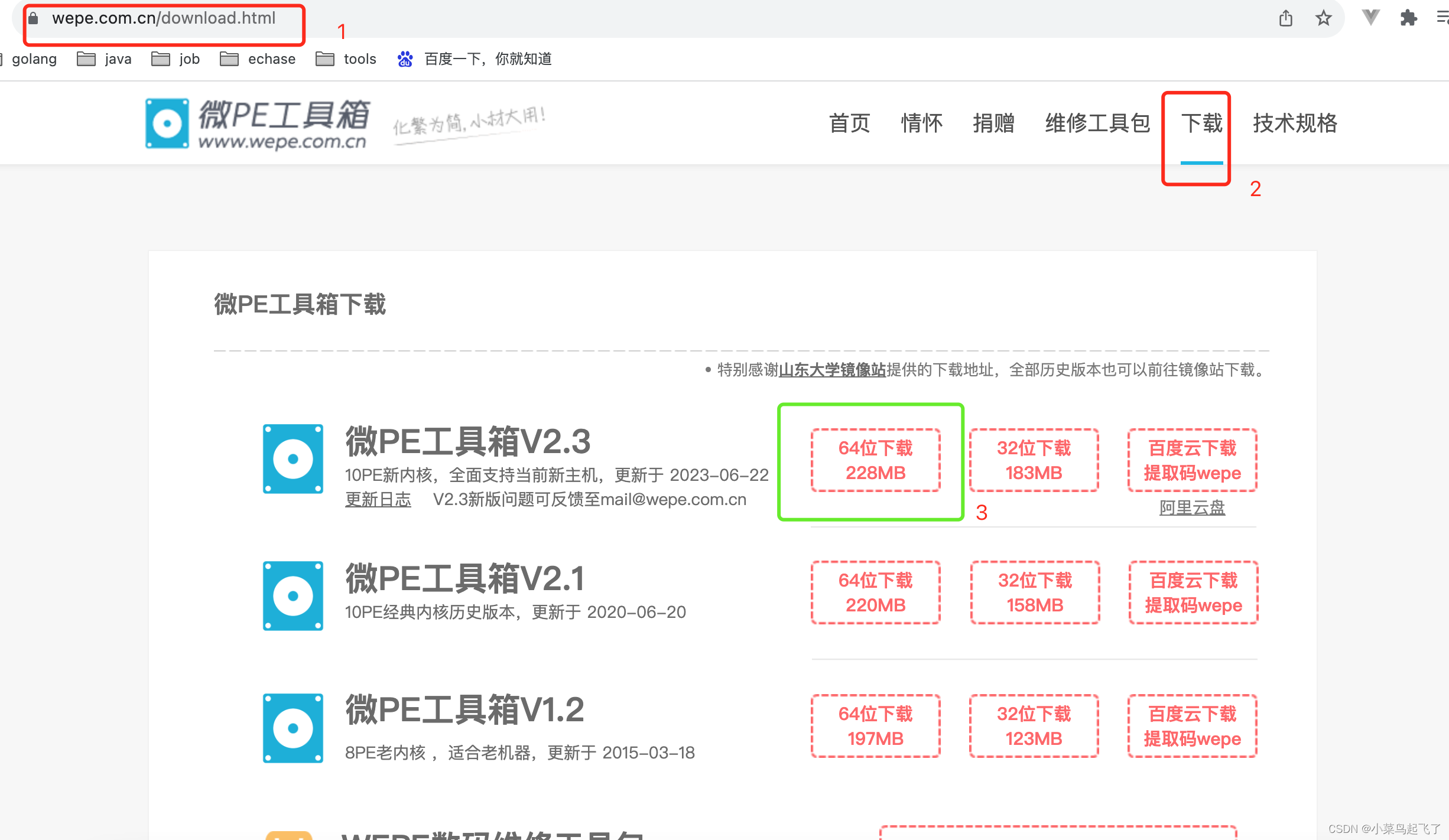
Task: Click the Vue devtools extension icon
Action: pos(1370,17)
